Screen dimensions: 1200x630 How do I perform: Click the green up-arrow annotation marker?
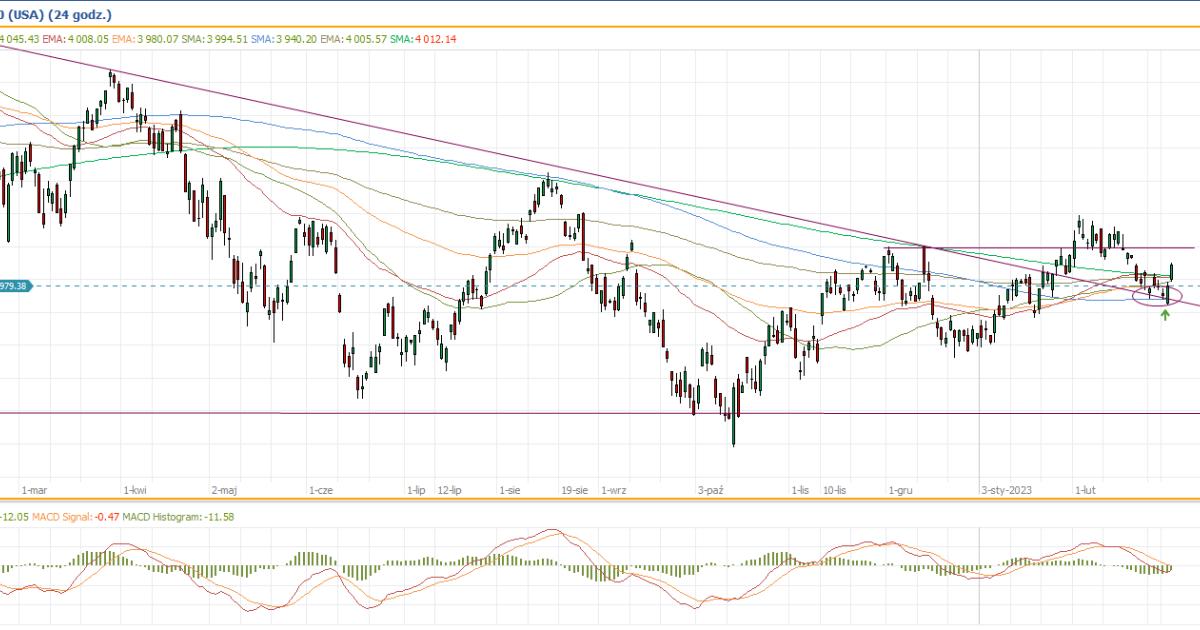1165,315
